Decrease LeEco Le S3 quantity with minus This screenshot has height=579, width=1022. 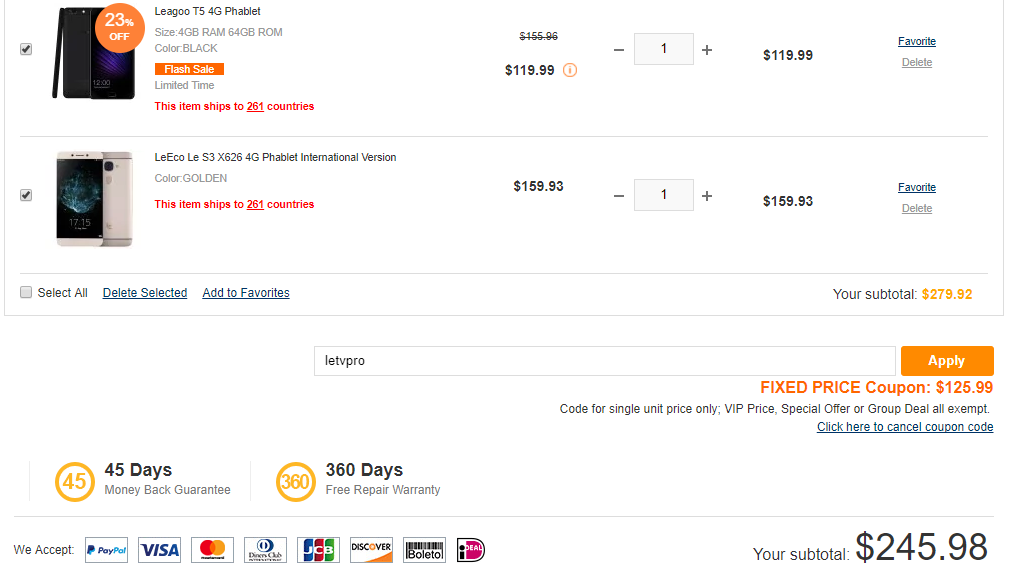tap(619, 196)
